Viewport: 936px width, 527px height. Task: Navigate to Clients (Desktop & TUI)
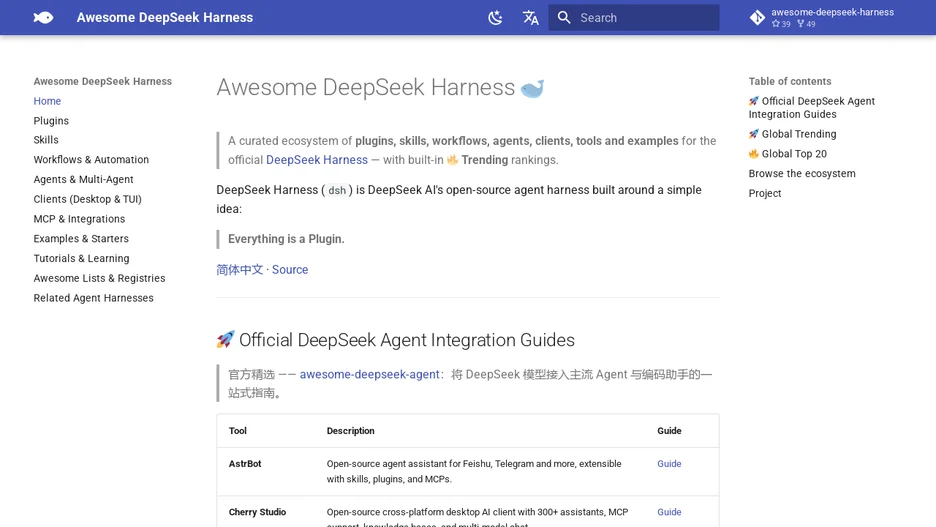coord(87,199)
